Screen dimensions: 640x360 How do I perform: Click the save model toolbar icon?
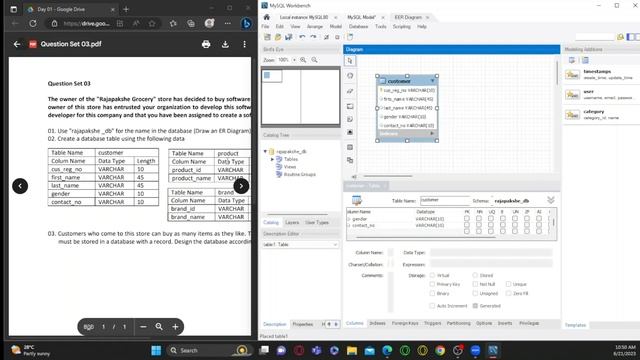pyautogui.click(x=289, y=37)
